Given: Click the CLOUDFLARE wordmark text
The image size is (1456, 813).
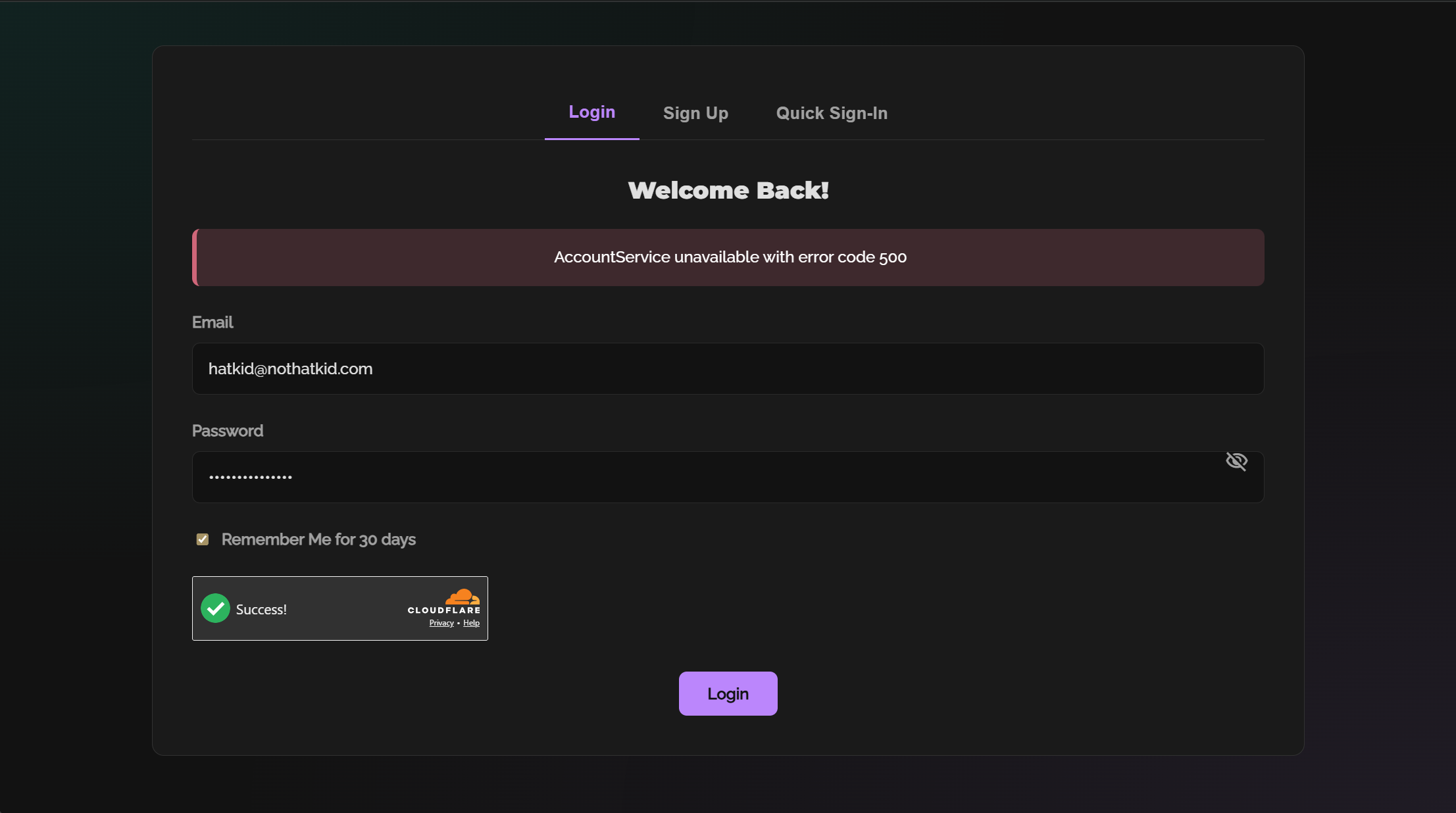Looking at the screenshot, I should coord(444,610).
